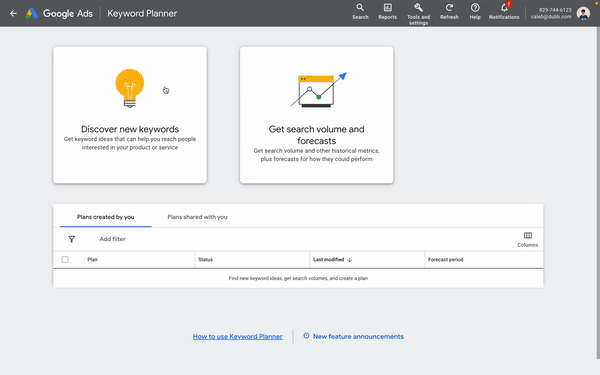Sort by Last modified arrow

pos(349,260)
